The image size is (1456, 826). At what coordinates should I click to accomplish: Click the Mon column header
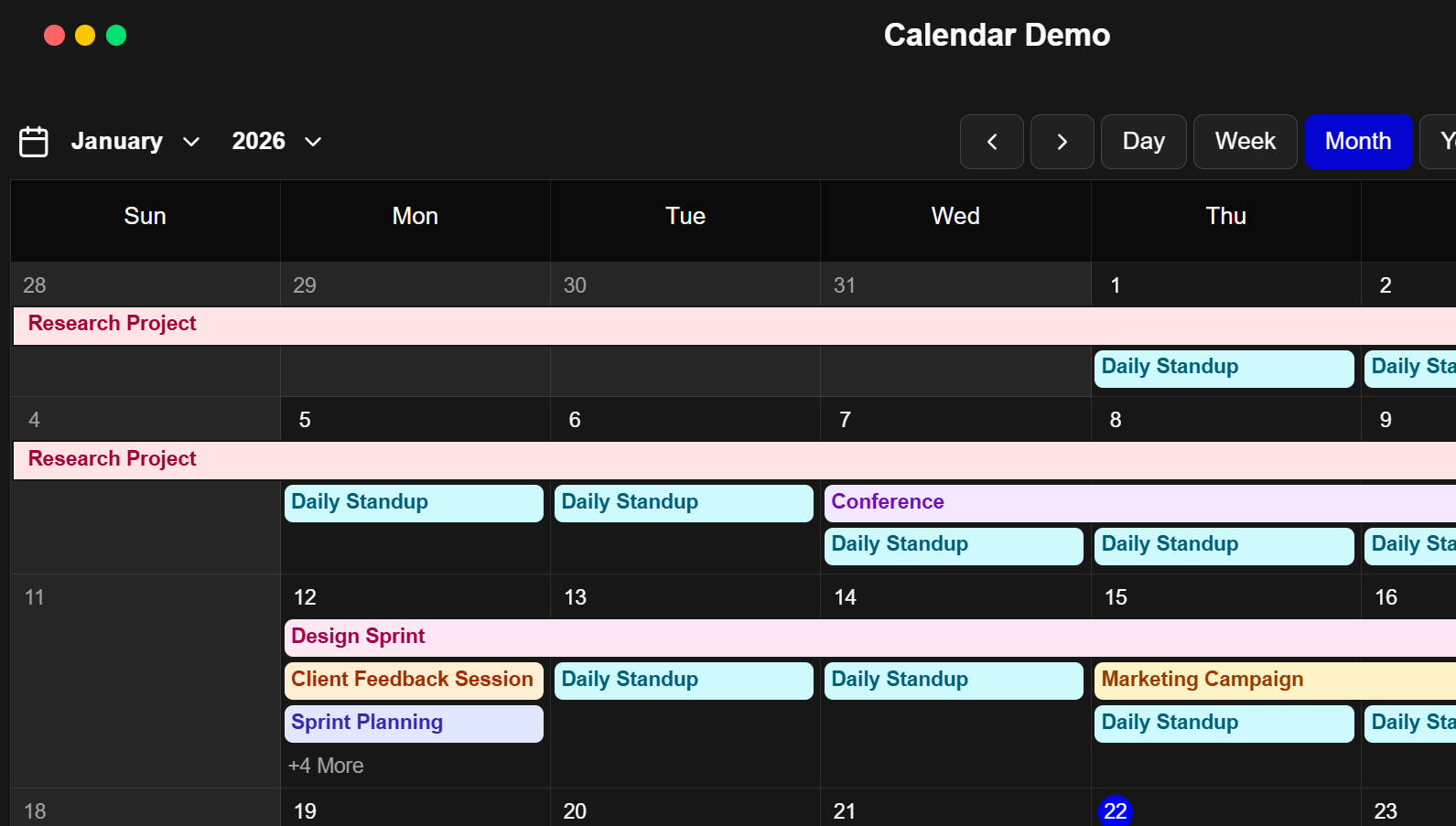pyautogui.click(x=415, y=217)
